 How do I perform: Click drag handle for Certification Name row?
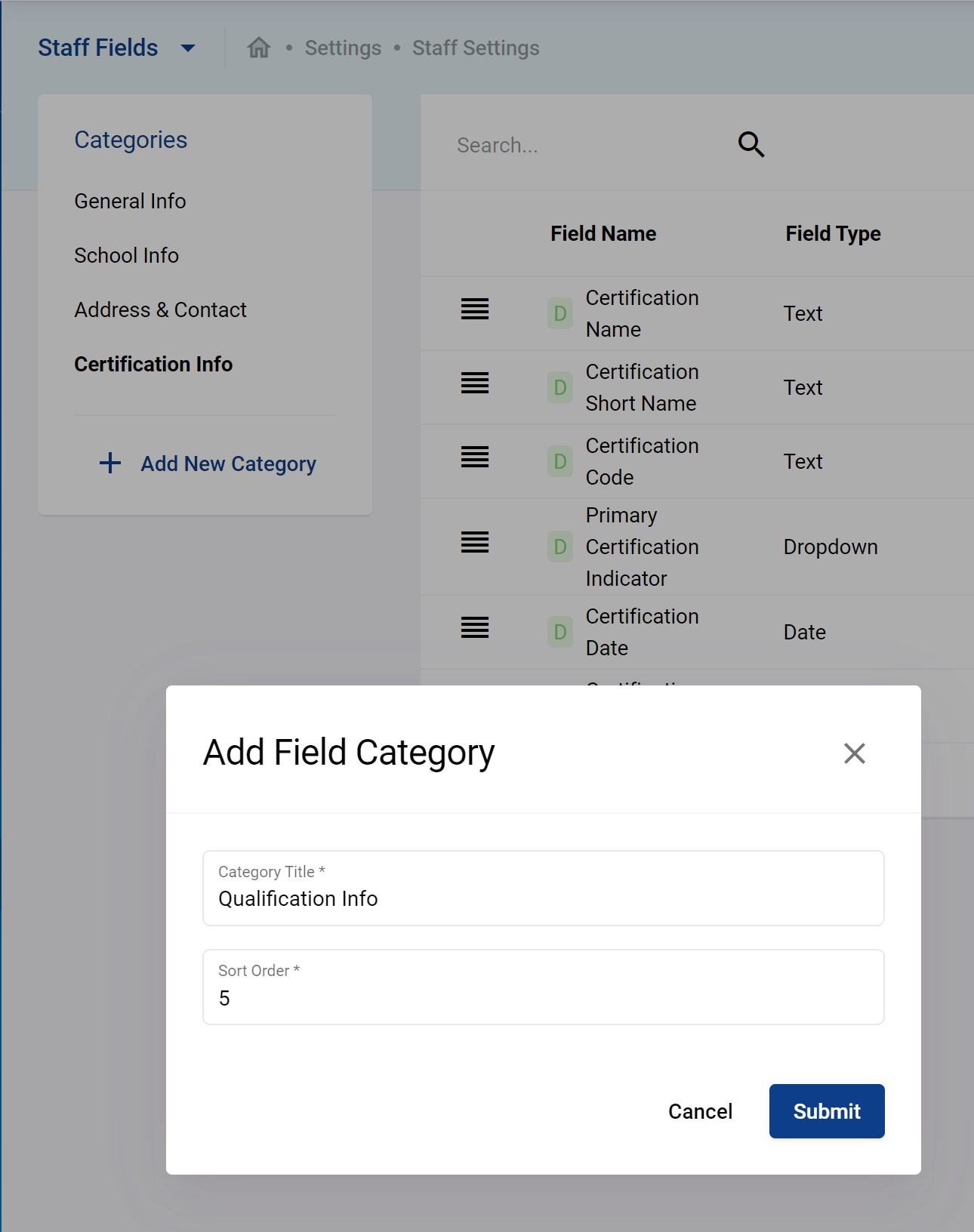click(x=475, y=309)
